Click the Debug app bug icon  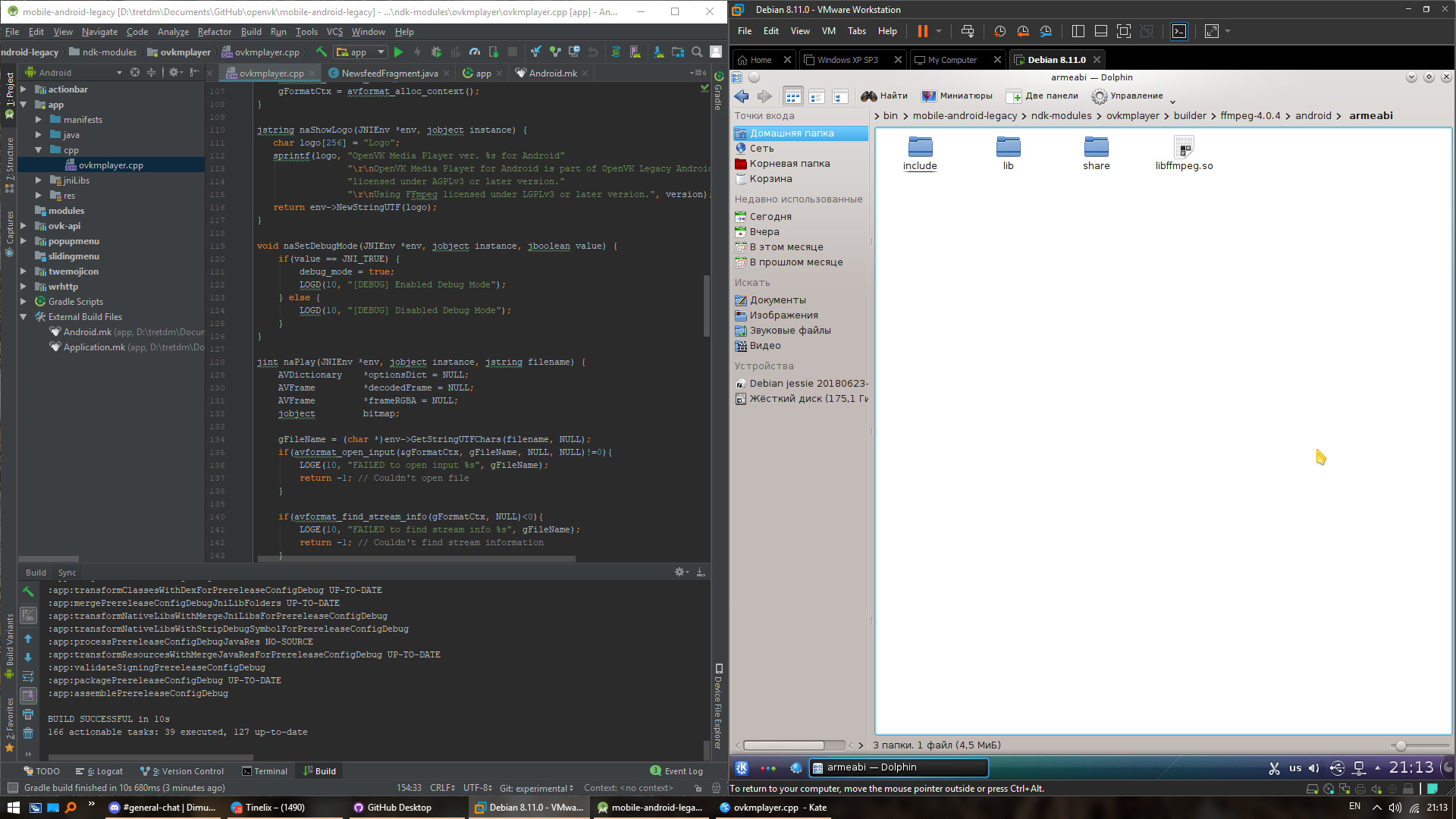[436, 52]
